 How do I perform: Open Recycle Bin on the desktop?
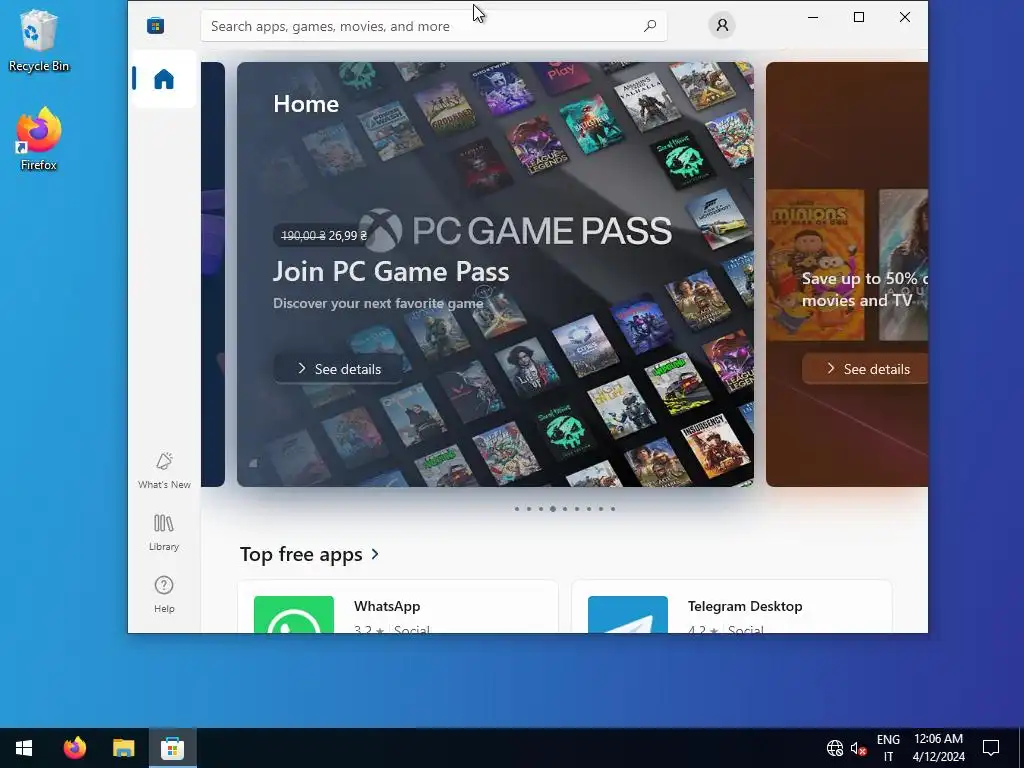click(39, 40)
